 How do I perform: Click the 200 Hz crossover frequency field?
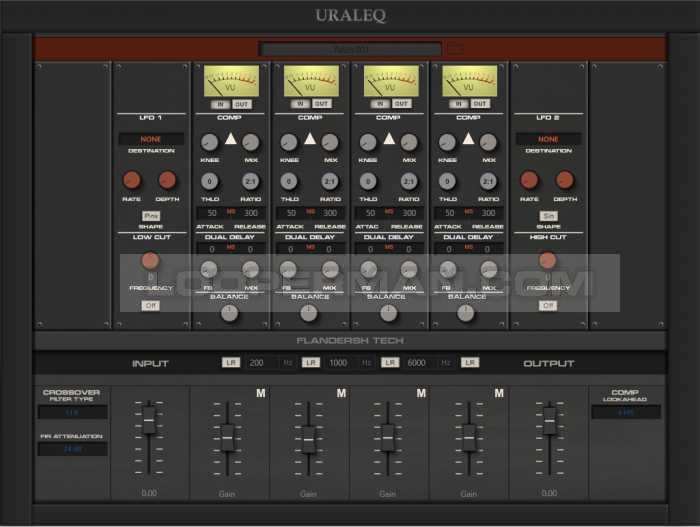(256, 363)
